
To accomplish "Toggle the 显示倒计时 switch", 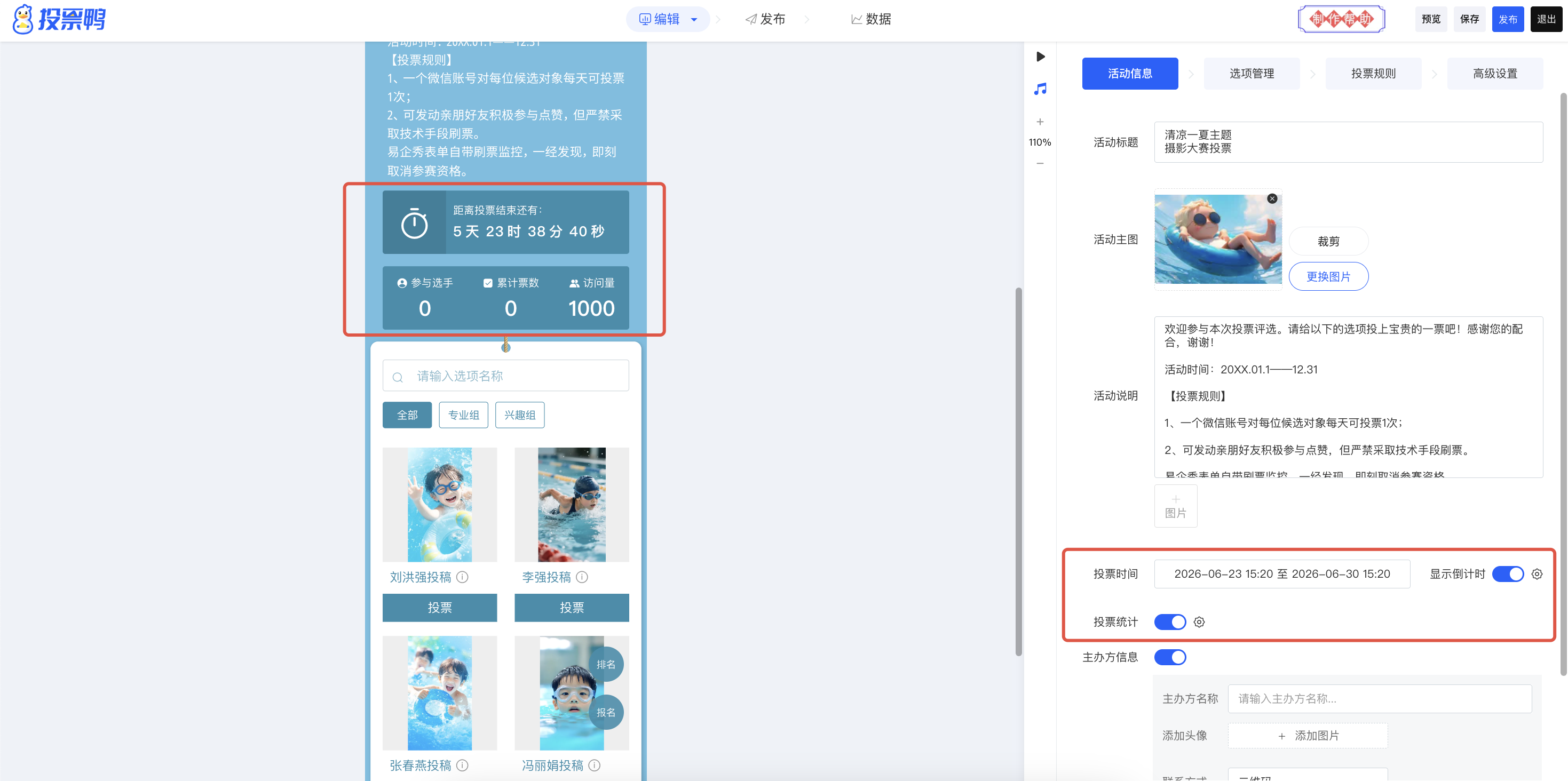I will pyautogui.click(x=1508, y=573).
